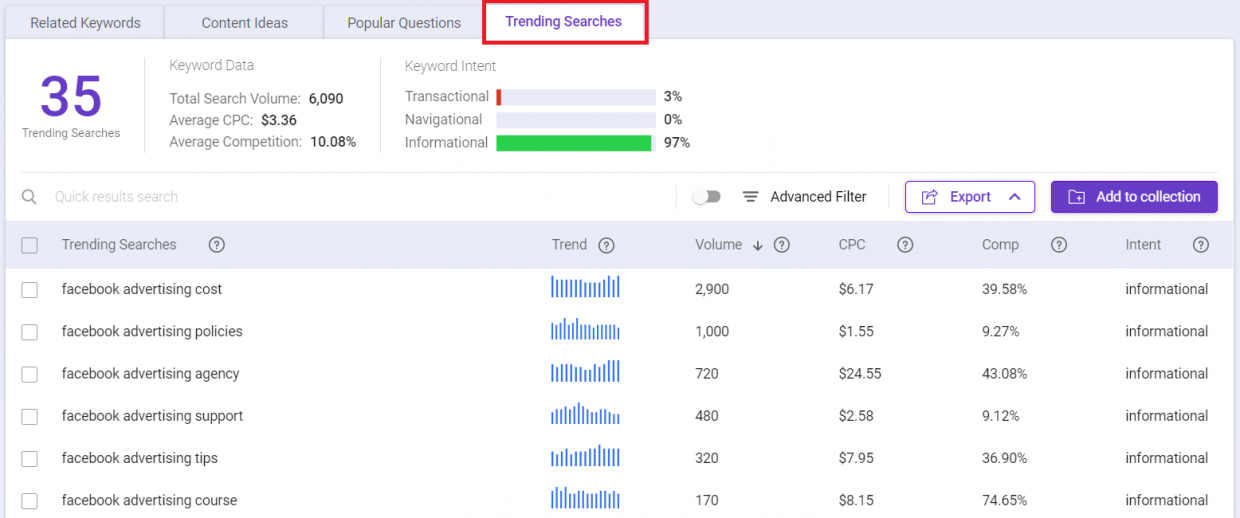Open trend sparkline for facebook advertising agency
The width and height of the screenshot is (1240, 518).
click(x=585, y=372)
